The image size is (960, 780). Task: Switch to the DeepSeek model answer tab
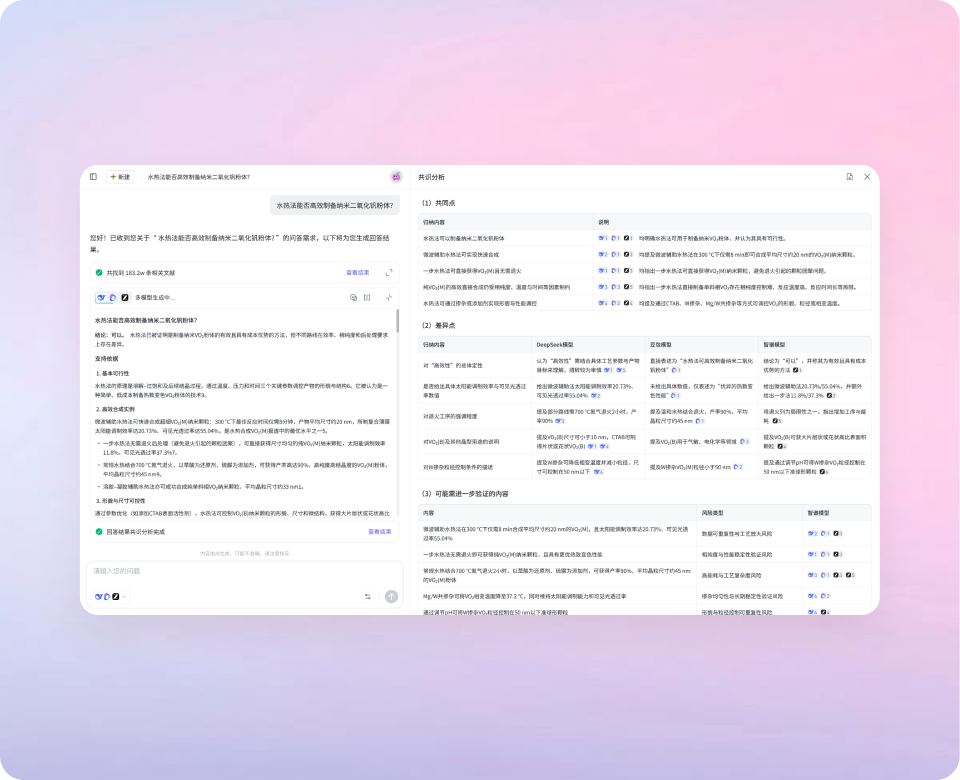(x=102, y=298)
